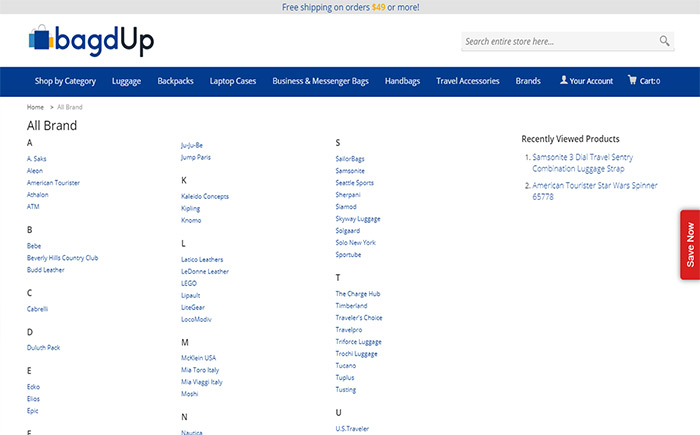Open the Elios brand
Viewport: 700px width, 435px height.
(x=33, y=399)
